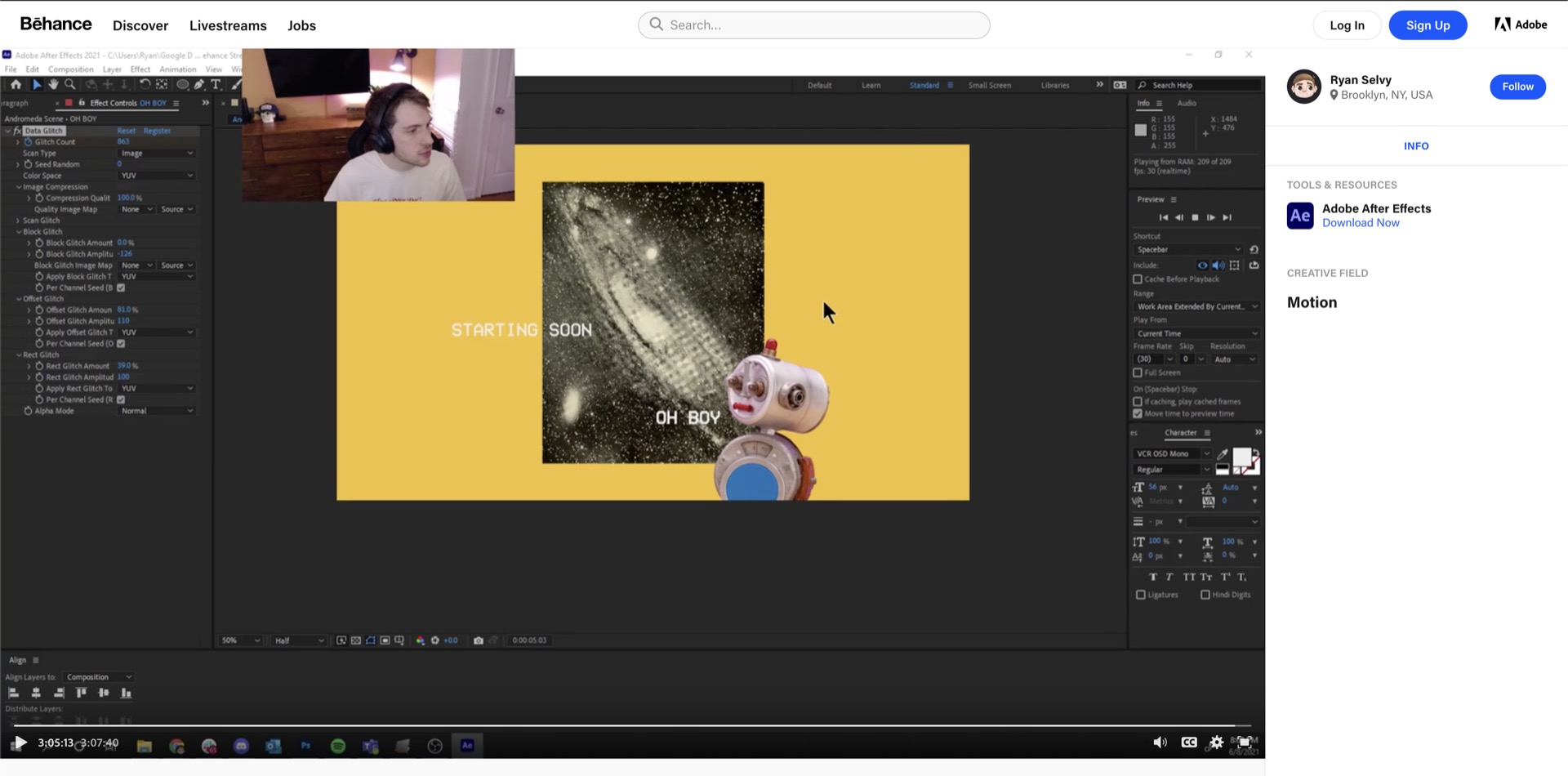Take a snapshot with the camera icon

(x=479, y=640)
